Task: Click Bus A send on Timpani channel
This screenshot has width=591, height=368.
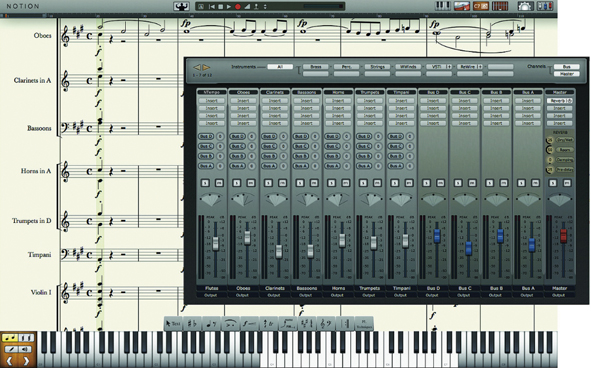Action: [x=396, y=166]
